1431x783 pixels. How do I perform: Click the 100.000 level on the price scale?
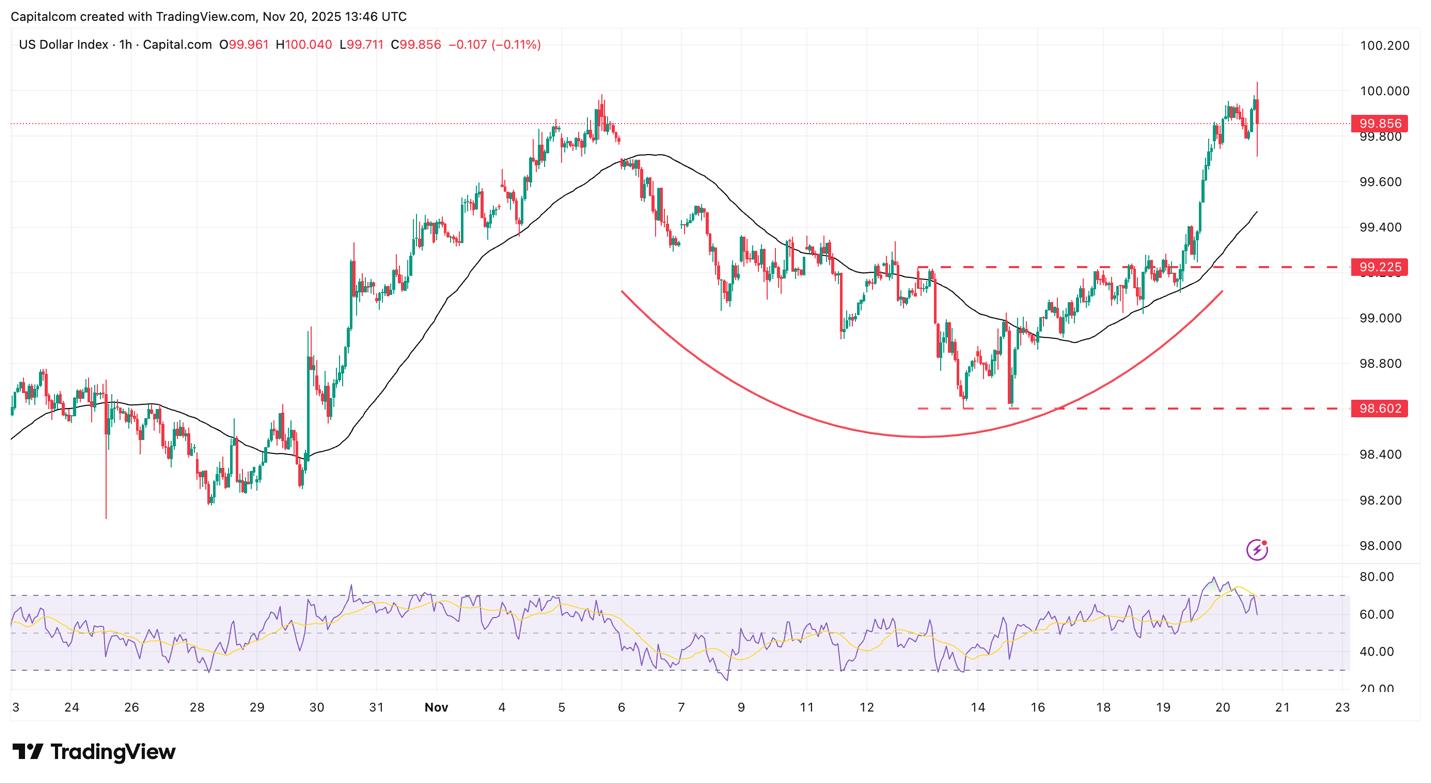(x=1384, y=91)
